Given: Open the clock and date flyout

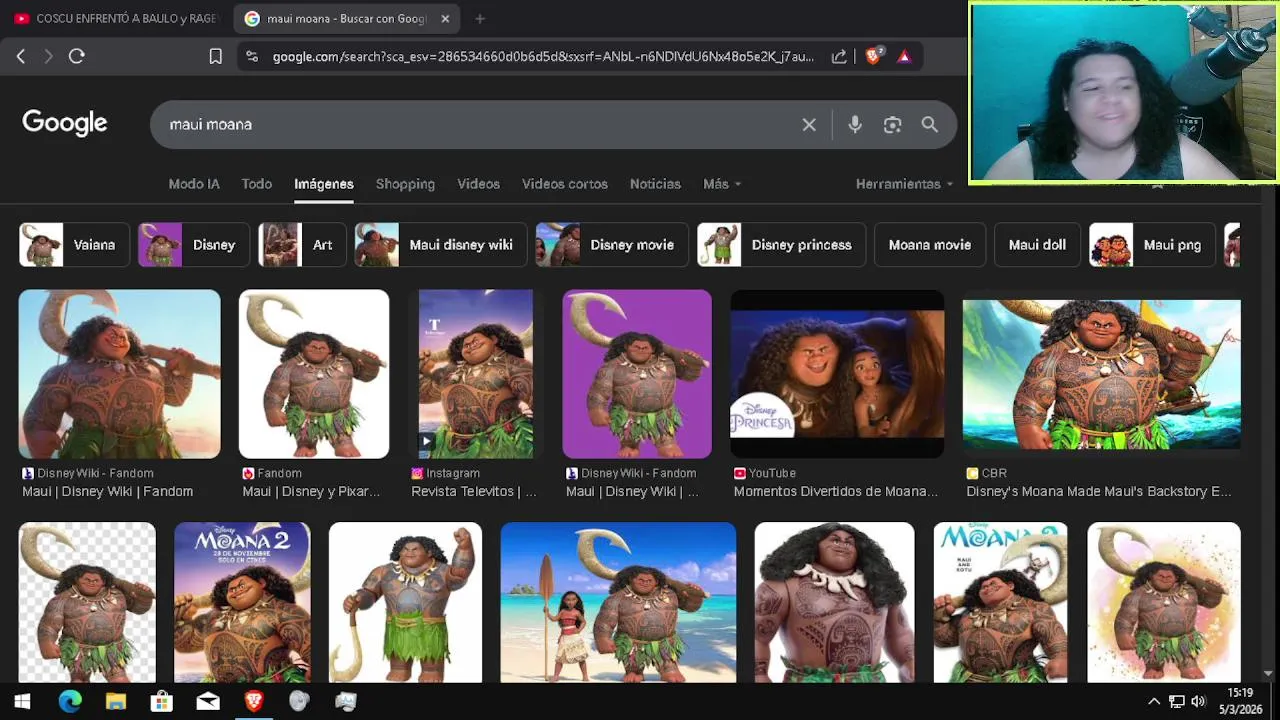Looking at the screenshot, I should [x=1240, y=701].
